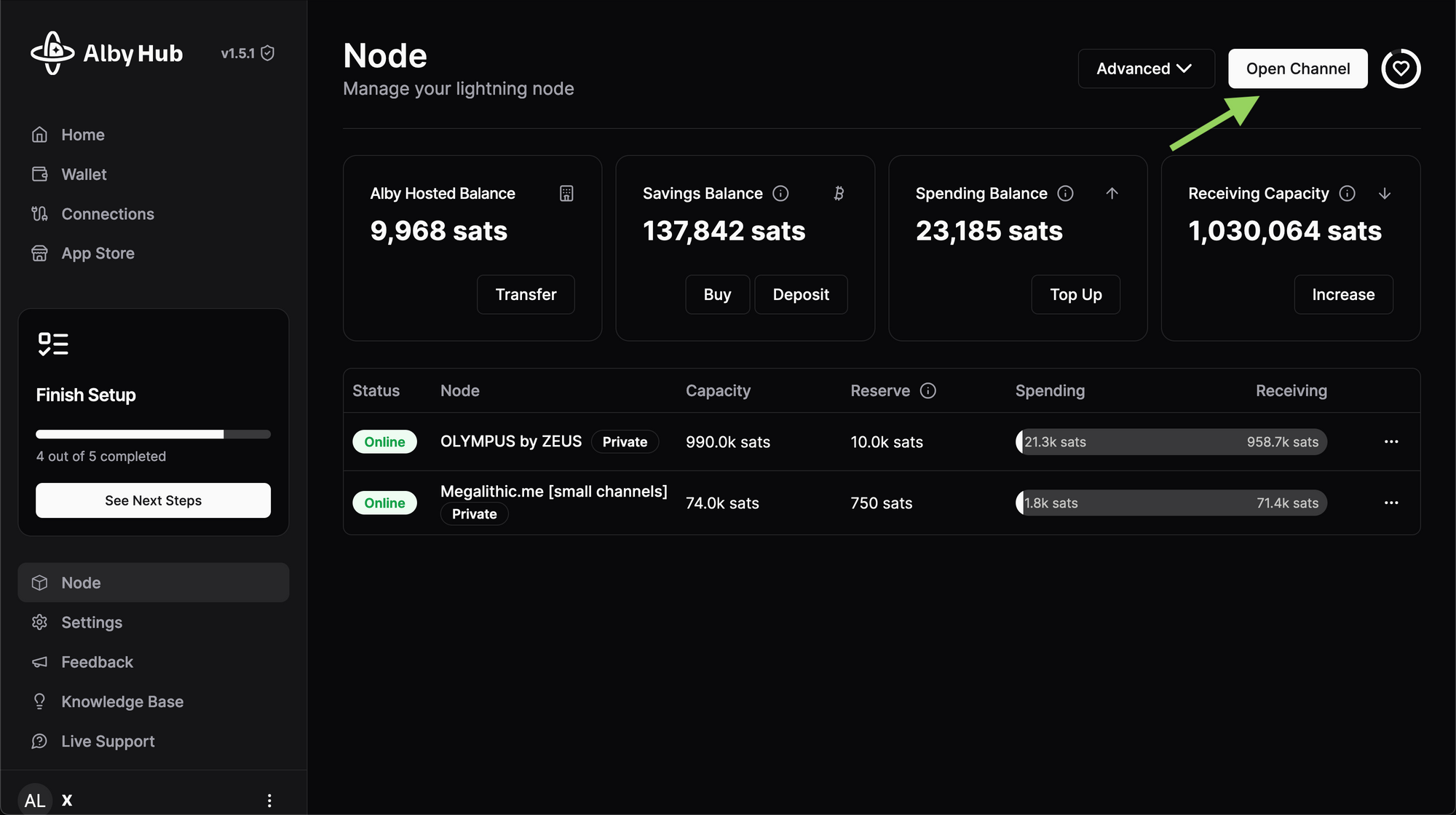Click the Savings Balance info icon
This screenshot has height=815, width=1456.
[780, 193]
